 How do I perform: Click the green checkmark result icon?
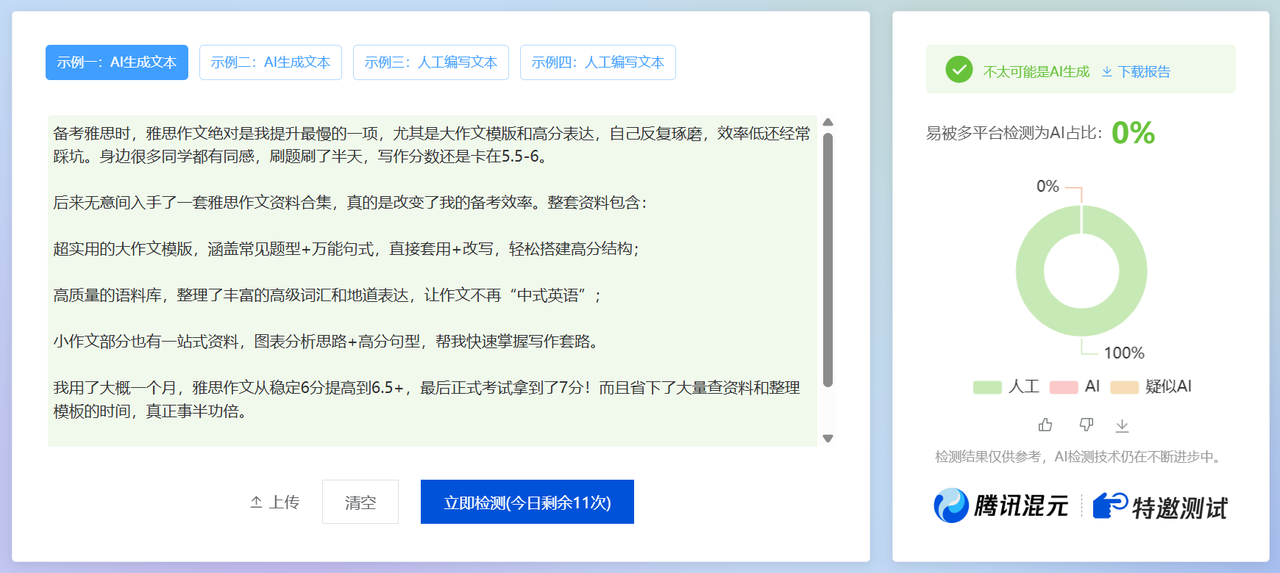pyautogui.click(x=959, y=69)
